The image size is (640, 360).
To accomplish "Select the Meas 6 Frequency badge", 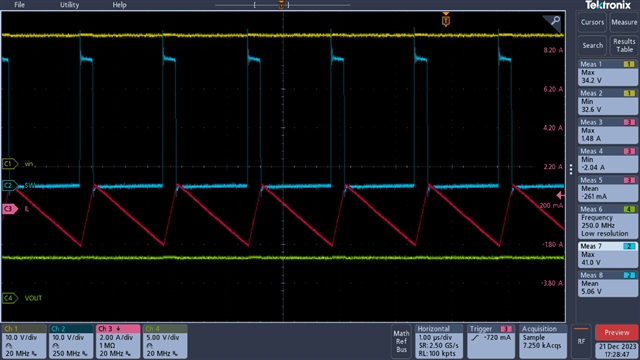I will point(608,222).
